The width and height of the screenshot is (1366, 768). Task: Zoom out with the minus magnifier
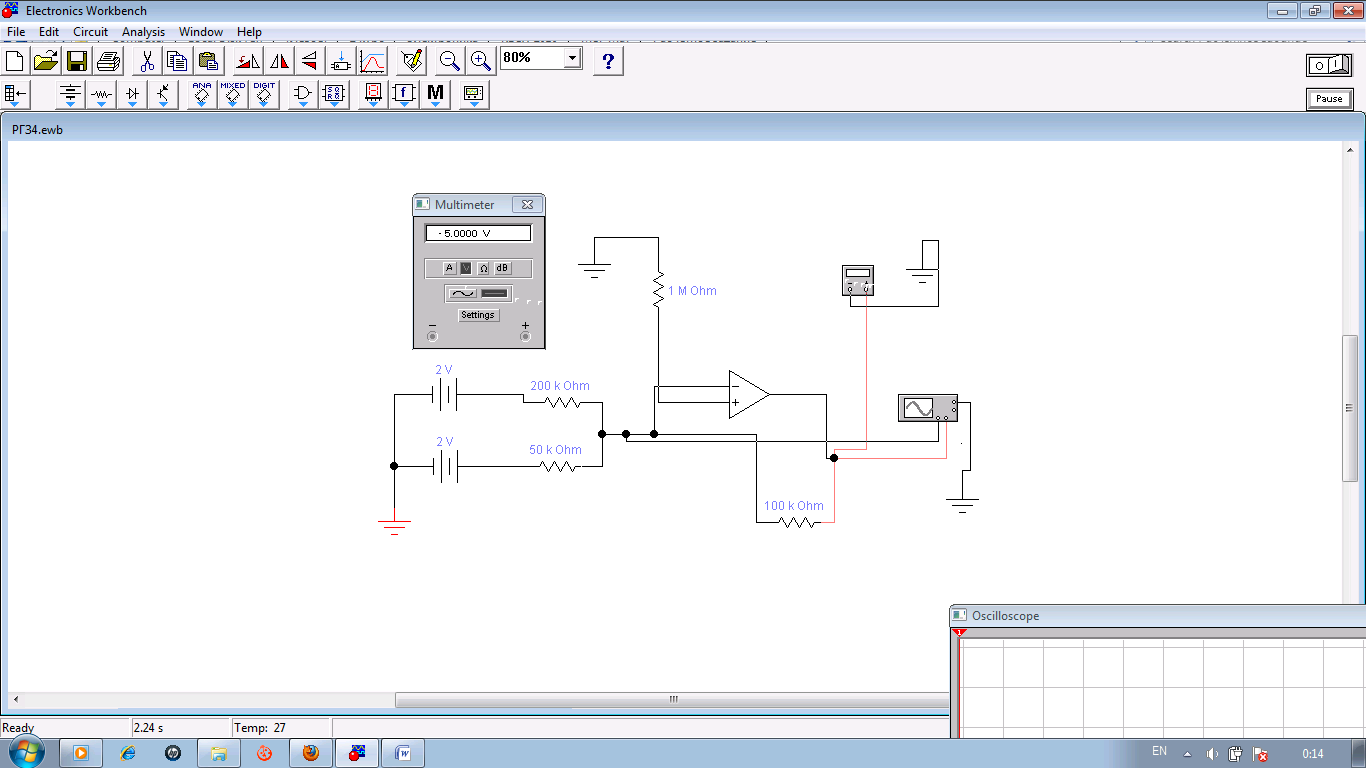click(450, 61)
